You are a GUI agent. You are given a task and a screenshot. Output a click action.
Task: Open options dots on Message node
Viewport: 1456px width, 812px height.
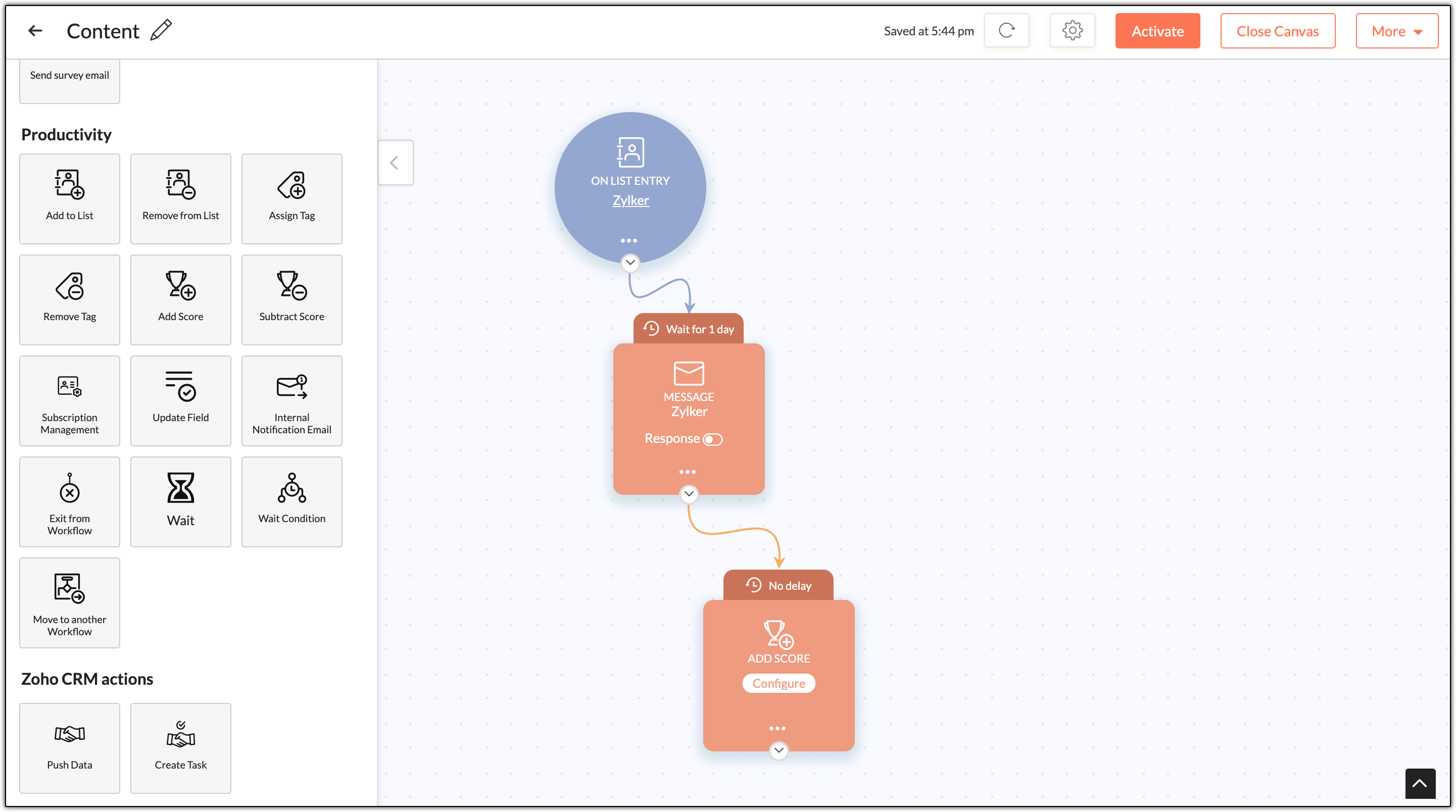pos(687,472)
